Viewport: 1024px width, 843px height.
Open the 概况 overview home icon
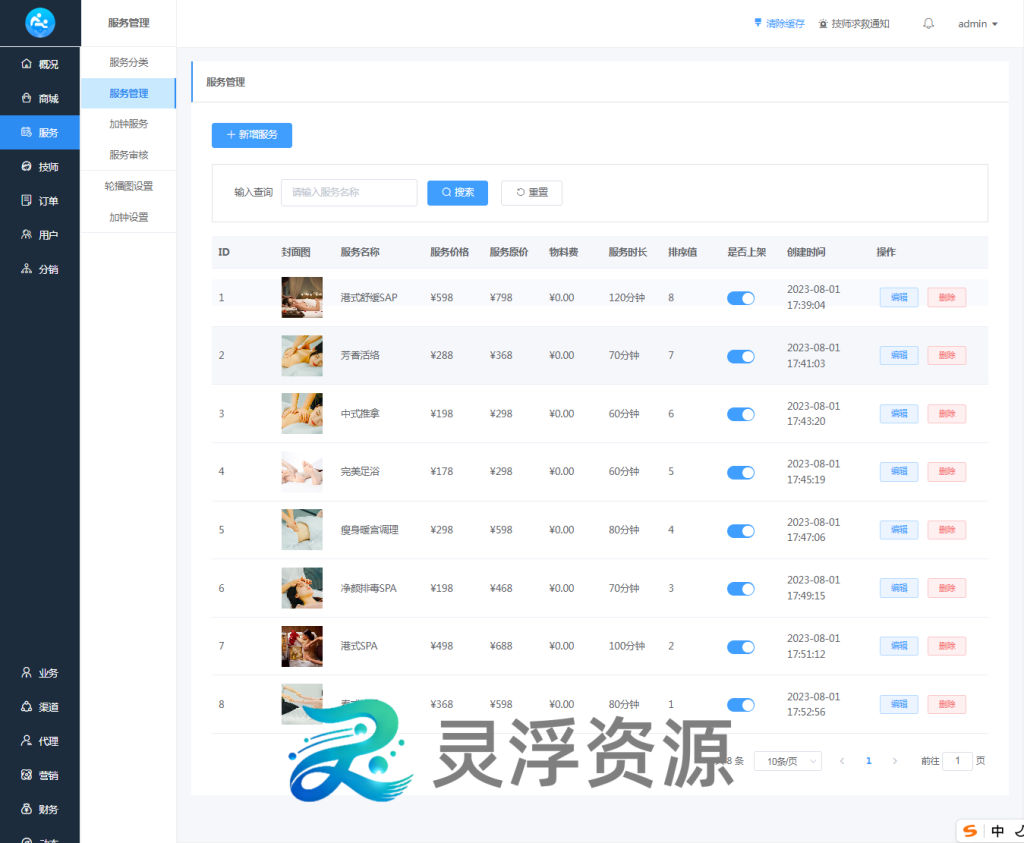click(x=27, y=63)
